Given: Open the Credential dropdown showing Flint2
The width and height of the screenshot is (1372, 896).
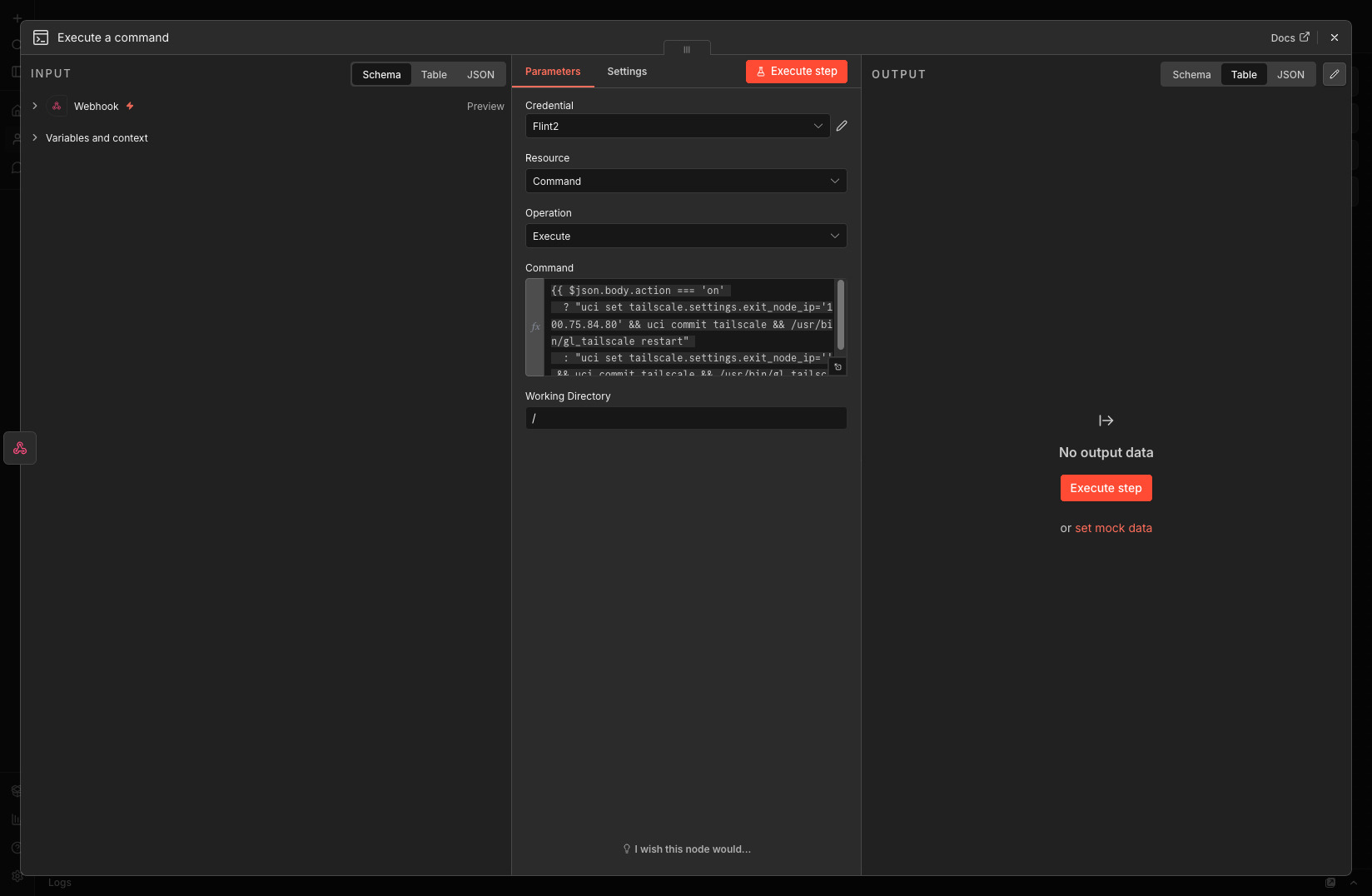Looking at the screenshot, I should [x=678, y=126].
